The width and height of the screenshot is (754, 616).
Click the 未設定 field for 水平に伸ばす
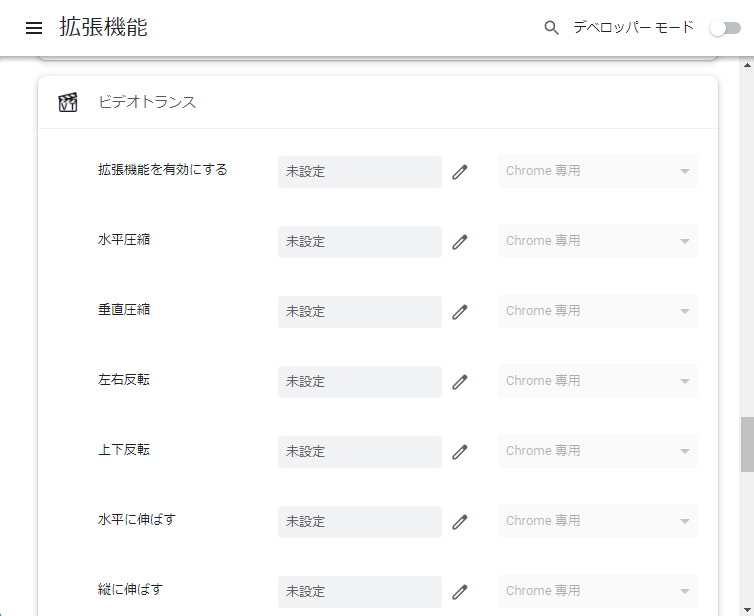tap(360, 522)
